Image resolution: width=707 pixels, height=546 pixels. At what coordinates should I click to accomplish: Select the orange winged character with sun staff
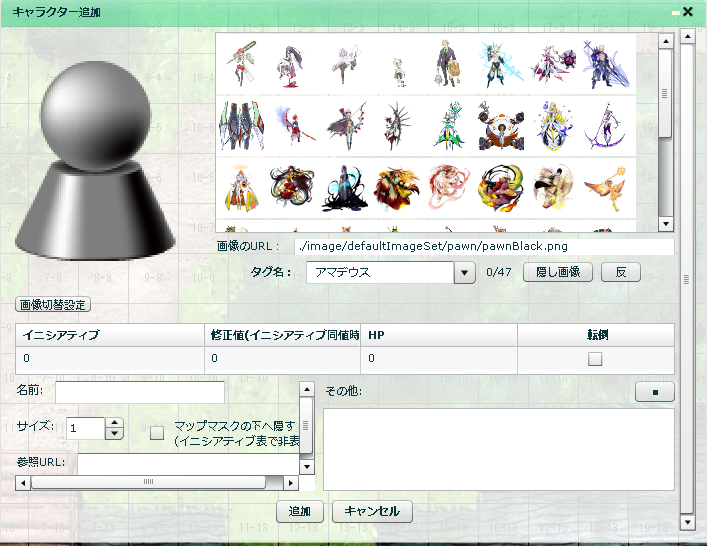click(x=605, y=189)
